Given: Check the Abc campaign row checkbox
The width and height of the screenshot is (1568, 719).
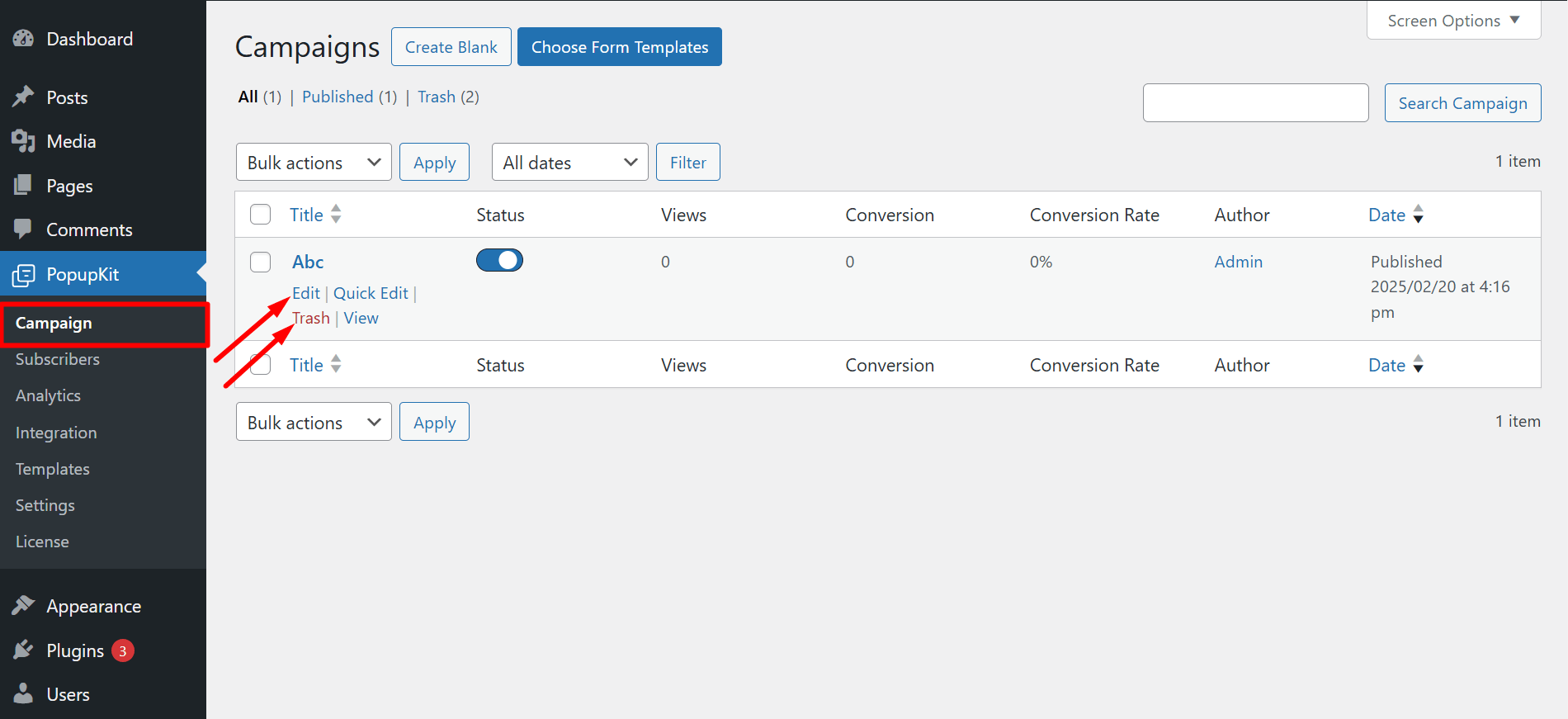Looking at the screenshot, I should pyautogui.click(x=261, y=263).
